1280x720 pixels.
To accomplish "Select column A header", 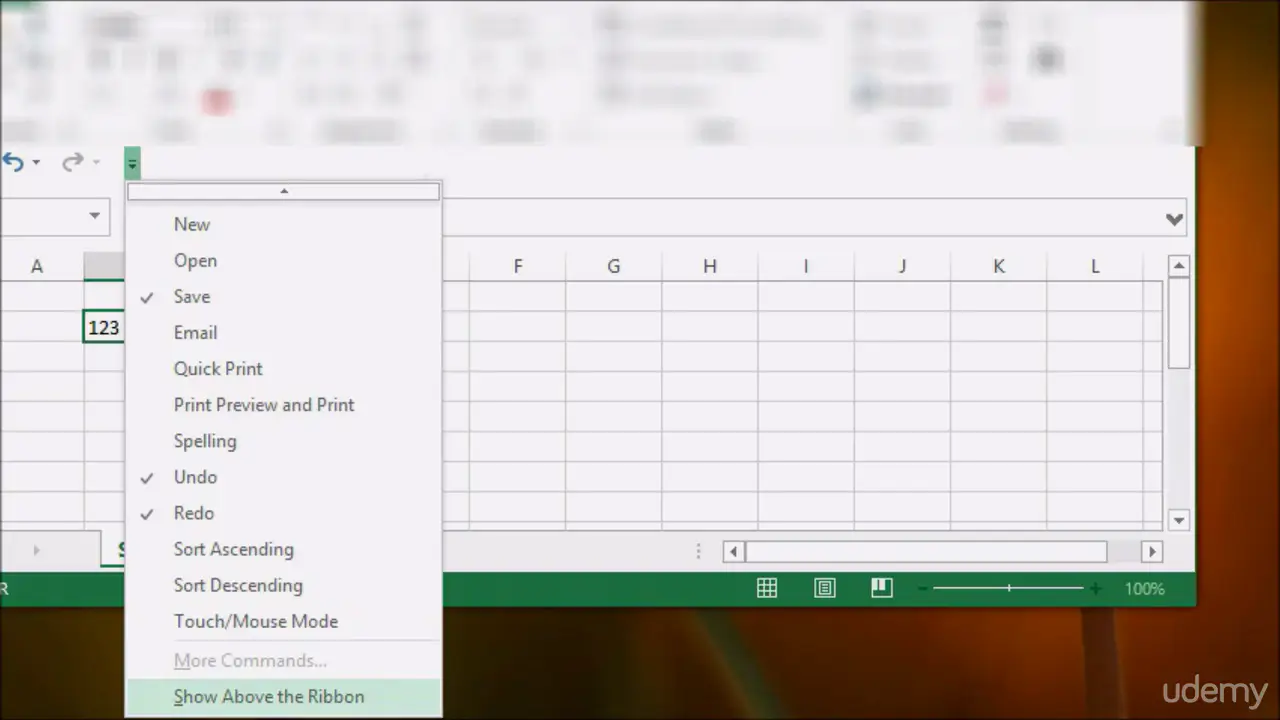I will pyautogui.click(x=37, y=266).
